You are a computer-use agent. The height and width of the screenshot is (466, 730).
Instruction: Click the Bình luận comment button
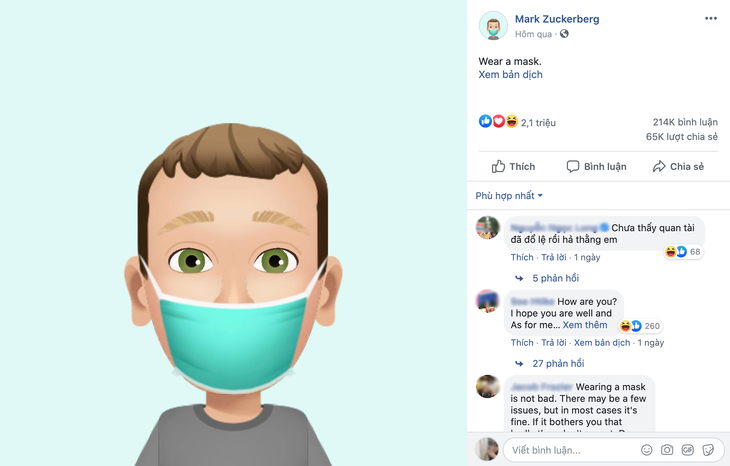tap(596, 166)
